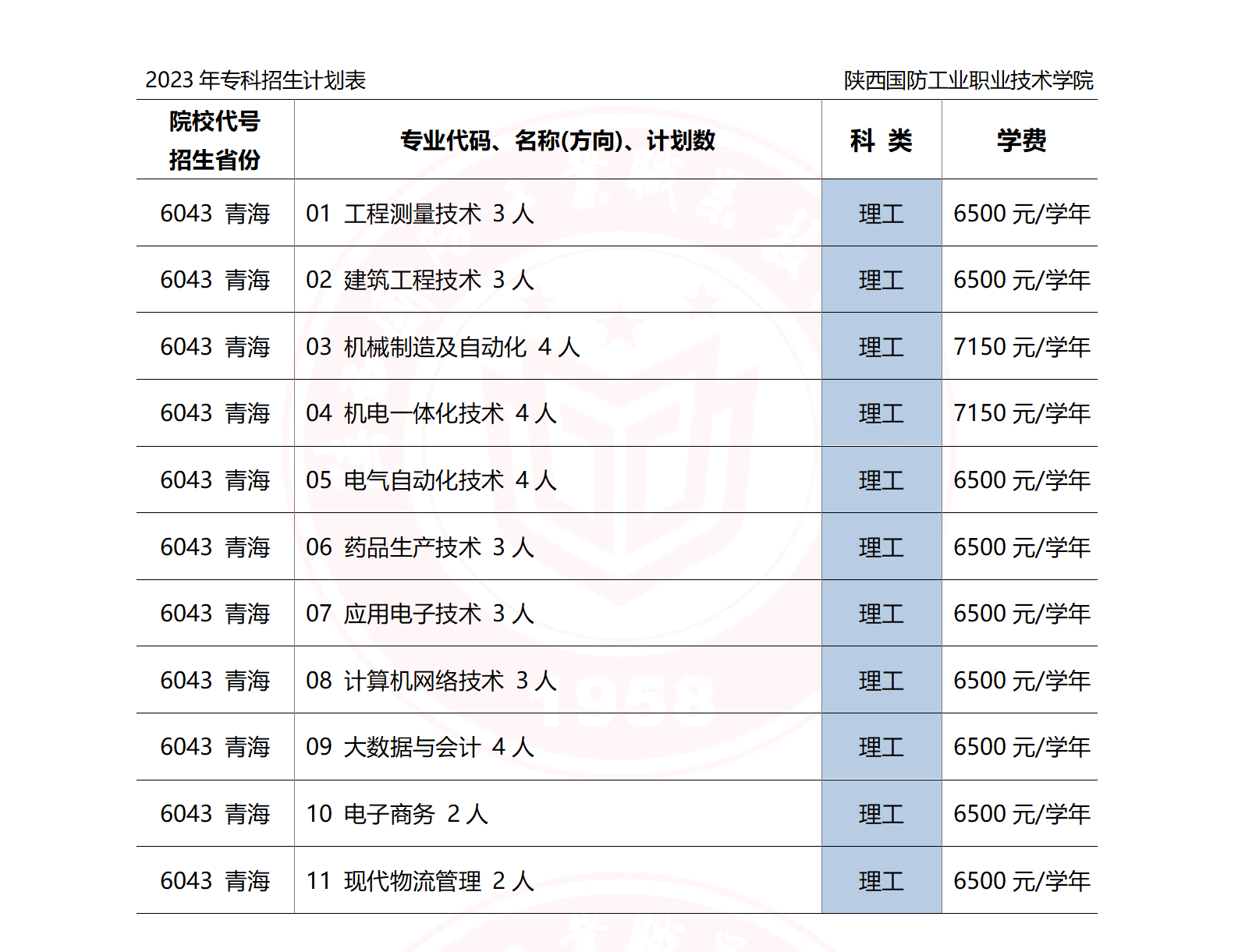Click the '10 电子商务 2 人' entry

click(x=396, y=814)
